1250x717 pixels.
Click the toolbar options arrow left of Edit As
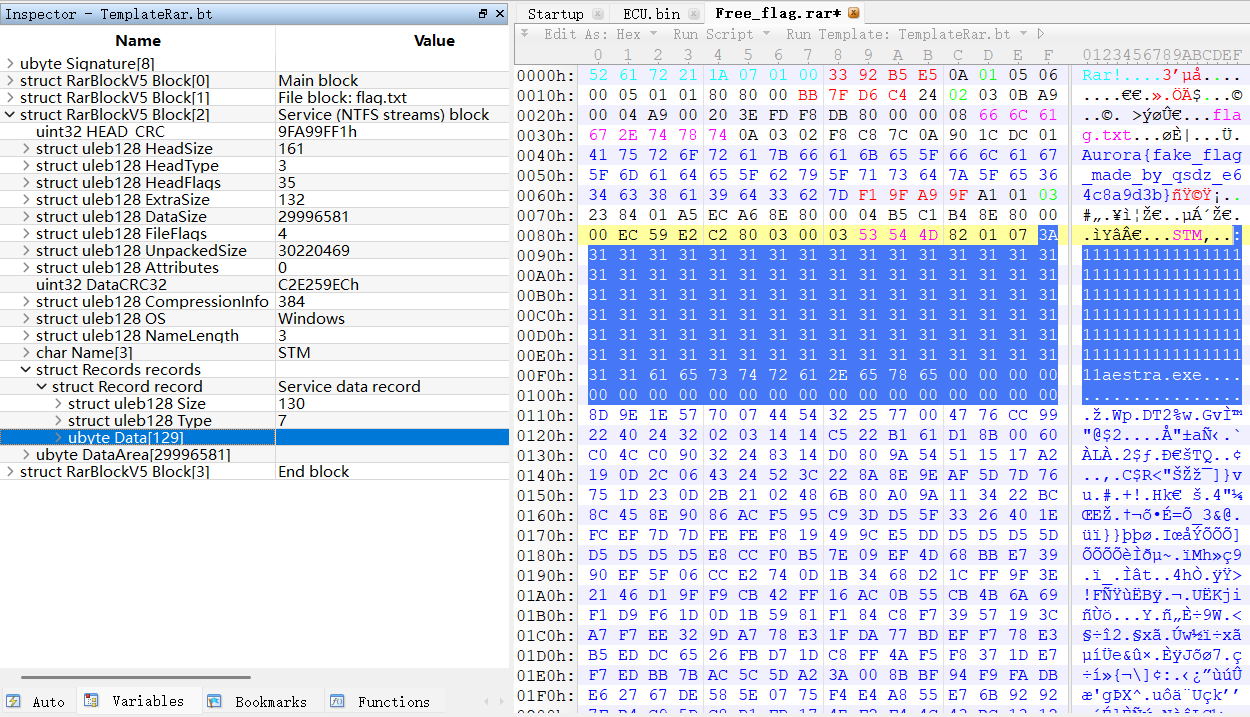pyautogui.click(x=524, y=34)
